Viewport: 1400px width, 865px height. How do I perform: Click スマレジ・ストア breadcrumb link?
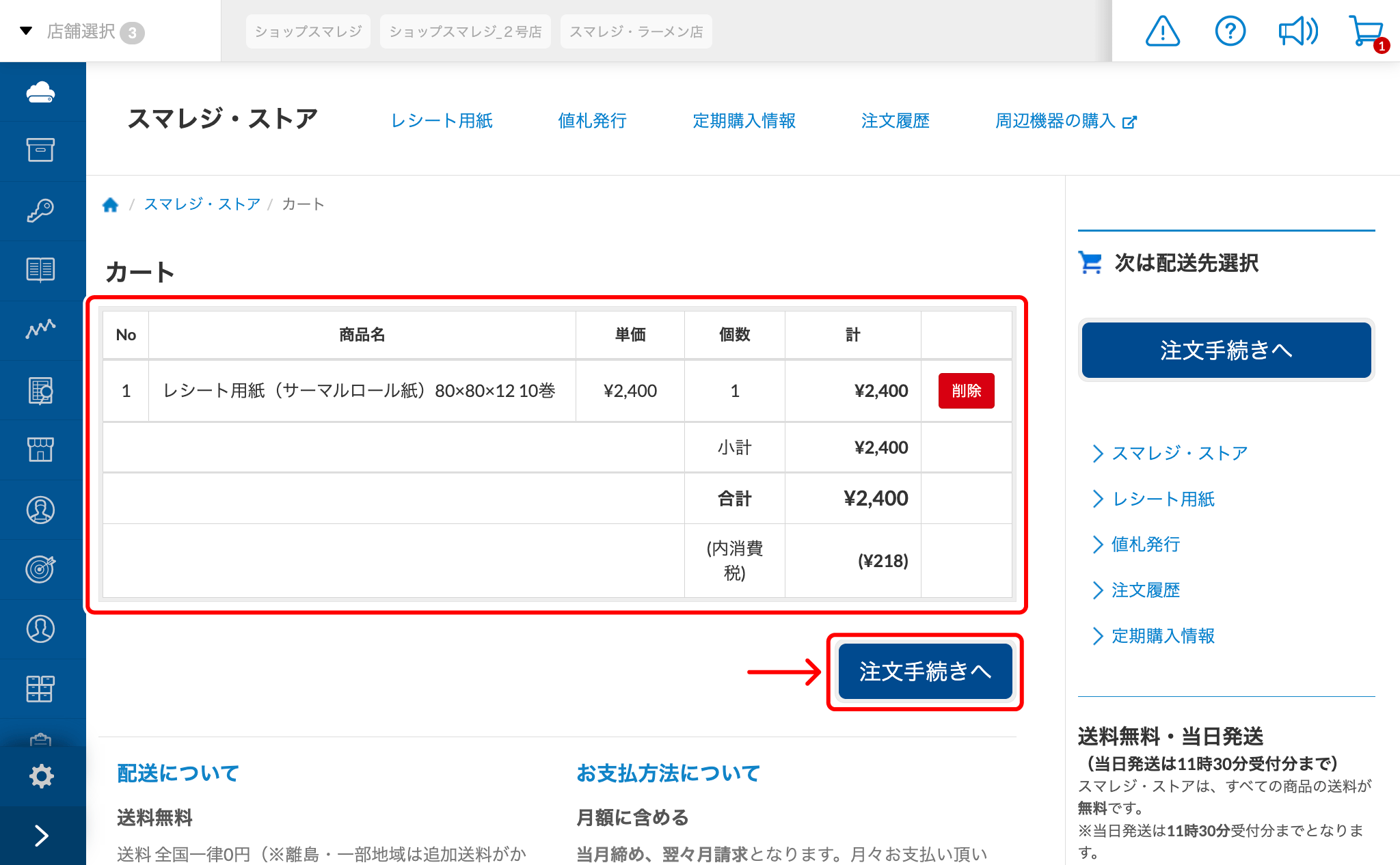click(x=202, y=204)
